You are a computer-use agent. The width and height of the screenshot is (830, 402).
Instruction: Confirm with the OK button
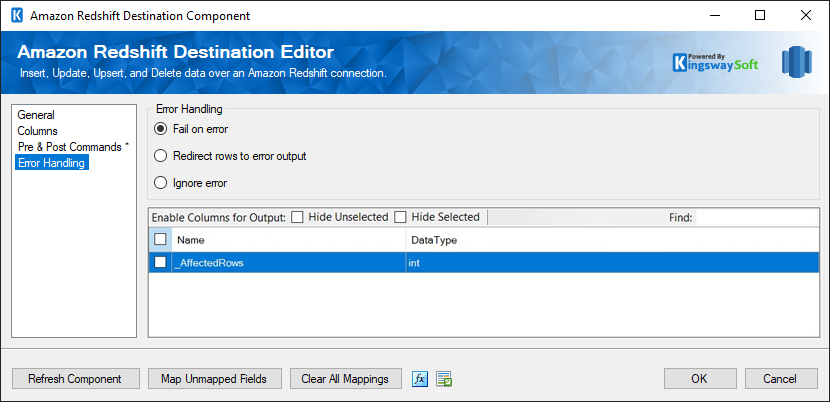[700, 379]
